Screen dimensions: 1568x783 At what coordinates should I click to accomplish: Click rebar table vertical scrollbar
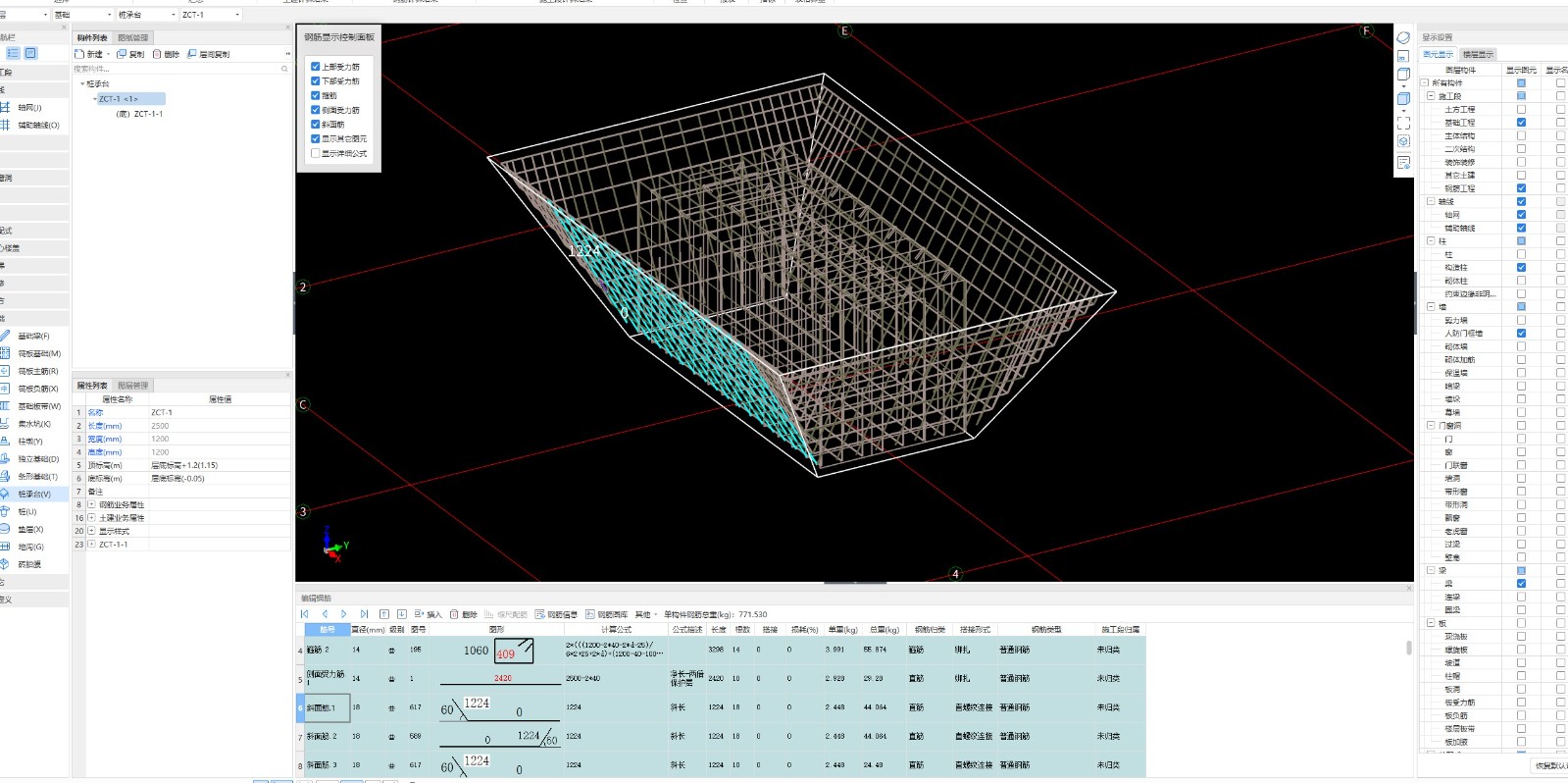point(1409,648)
